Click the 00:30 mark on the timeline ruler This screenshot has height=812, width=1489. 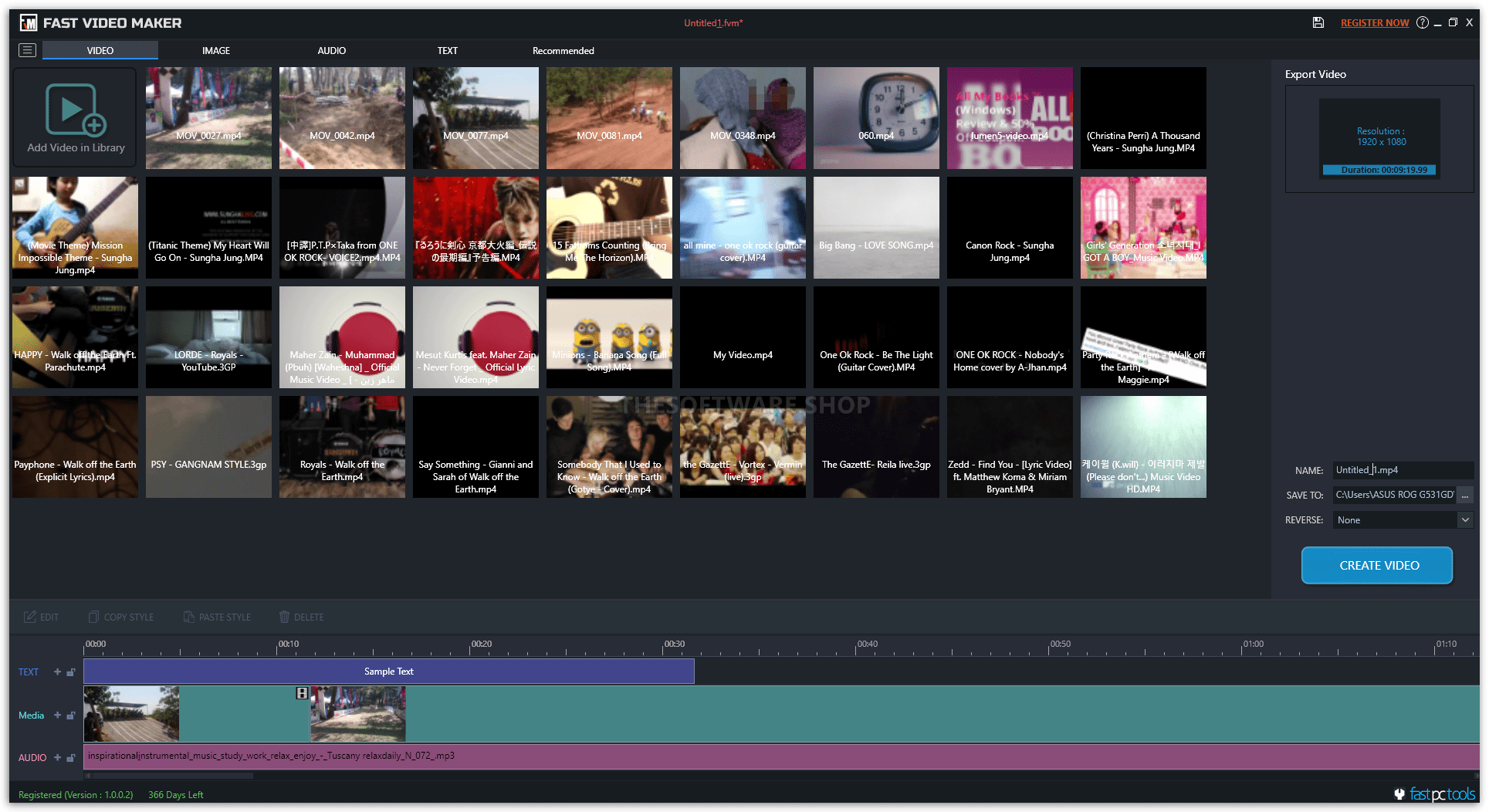(x=674, y=644)
